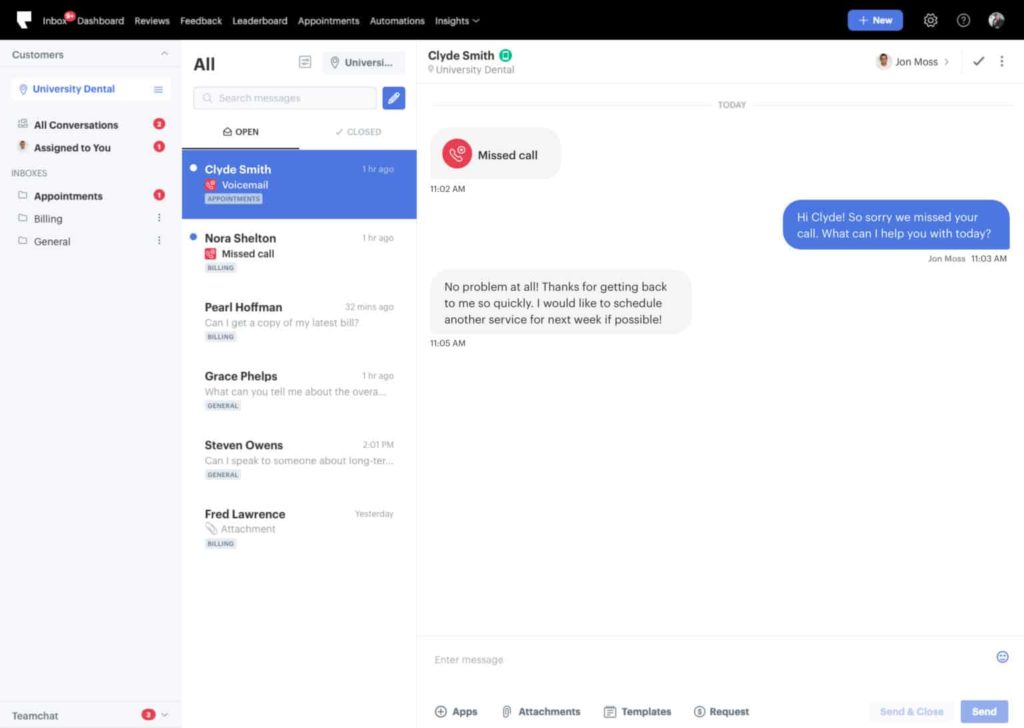Open Nora Shelton's conversation
1024x728 pixels.
click(x=299, y=253)
